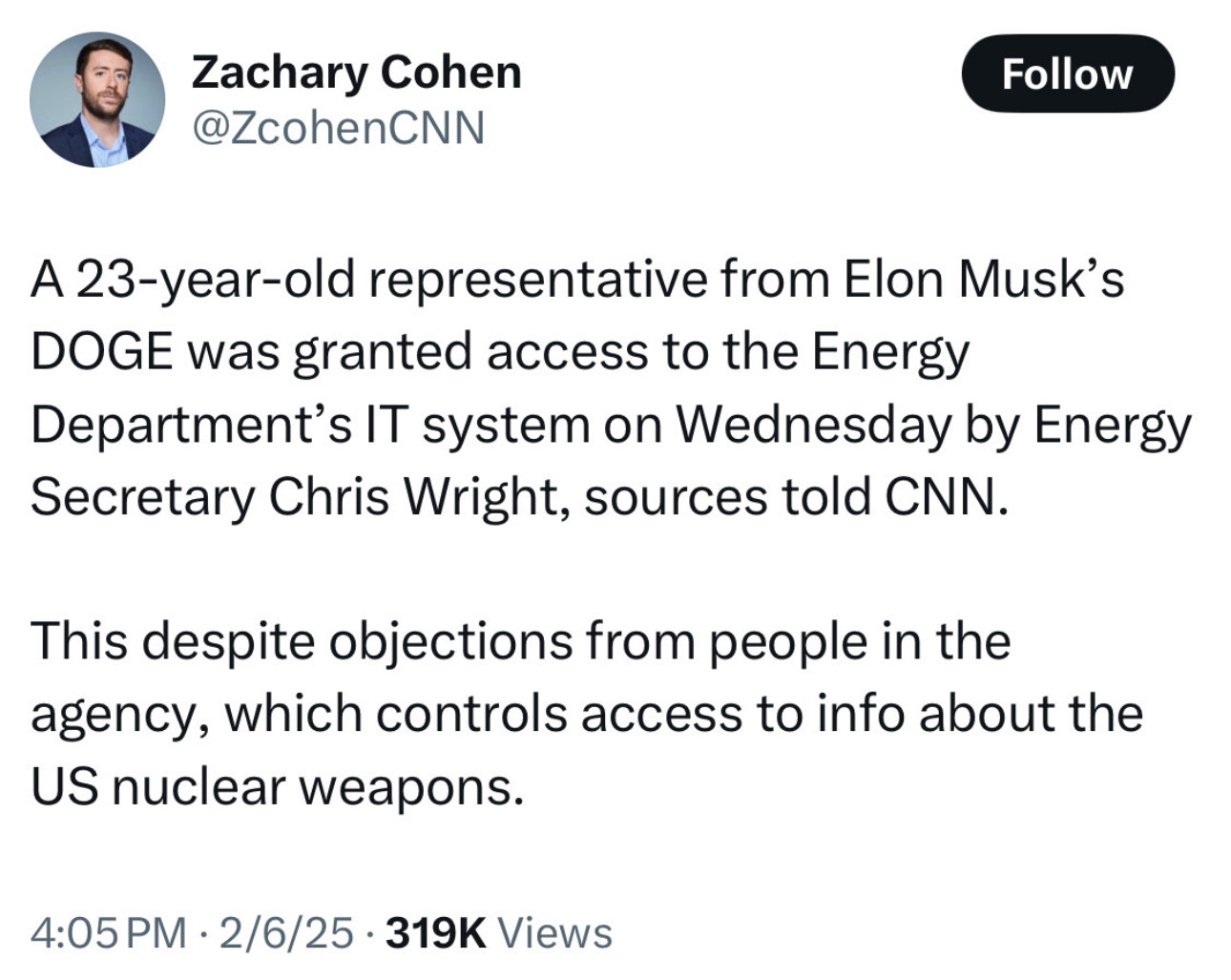Click the phrase Elon Musk's in tweet
This screenshot has width=1231, height=980.
(983, 279)
